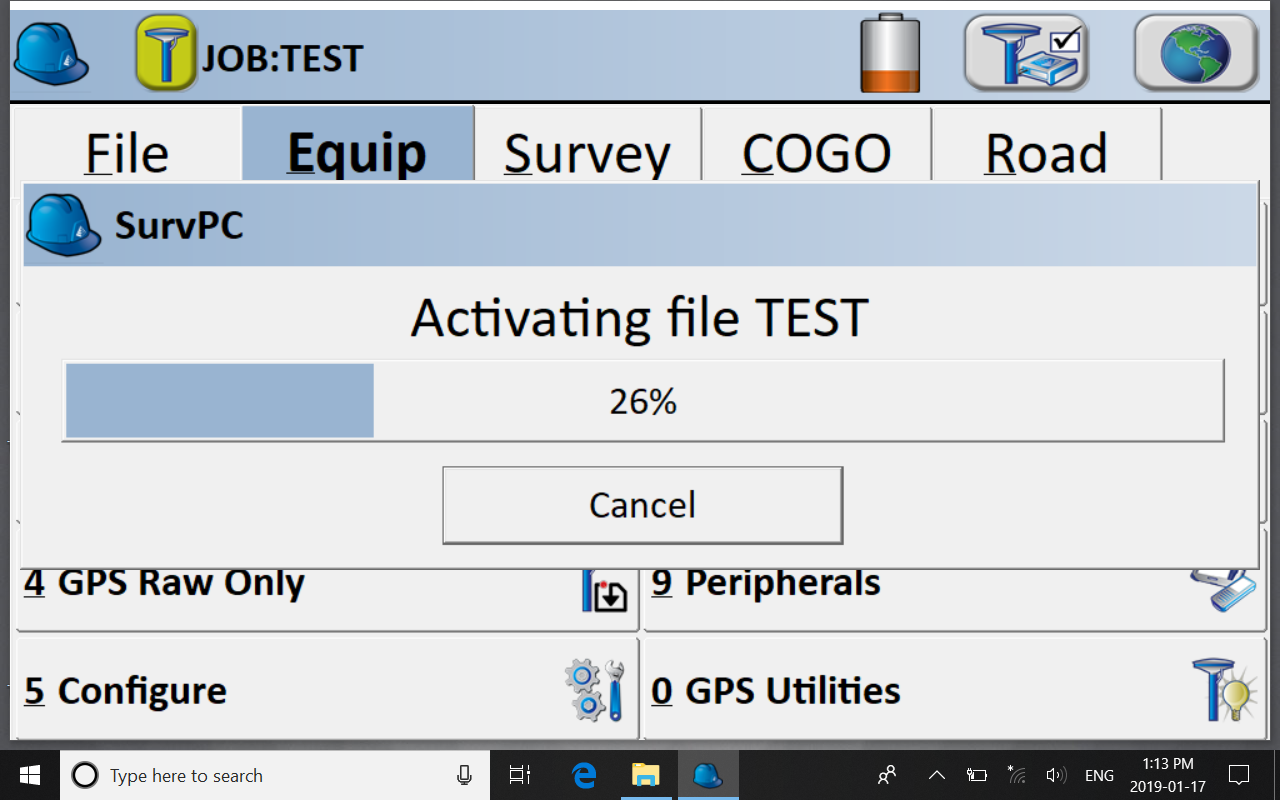
Task: Click the volume speaker tray icon
Action: click(x=1055, y=775)
